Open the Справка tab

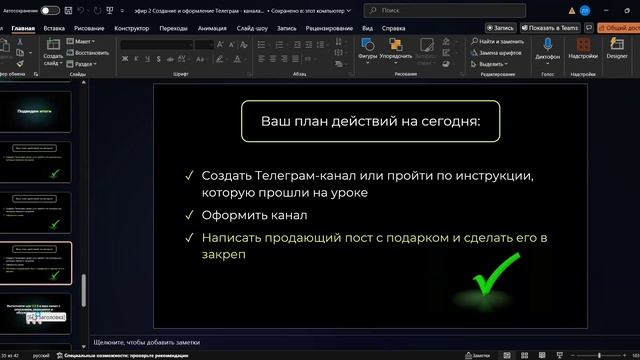coord(393,28)
